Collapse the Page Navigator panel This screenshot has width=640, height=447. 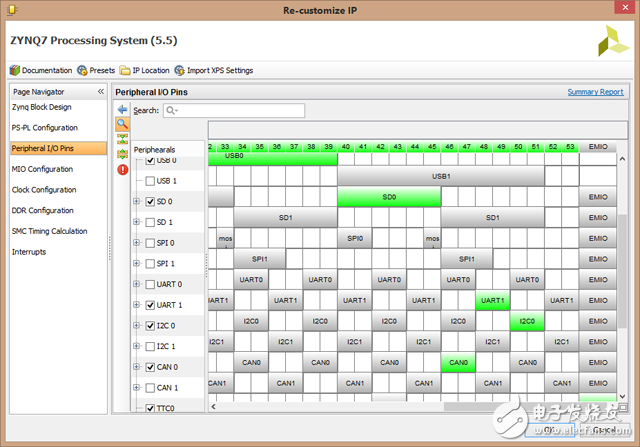point(100,91)
